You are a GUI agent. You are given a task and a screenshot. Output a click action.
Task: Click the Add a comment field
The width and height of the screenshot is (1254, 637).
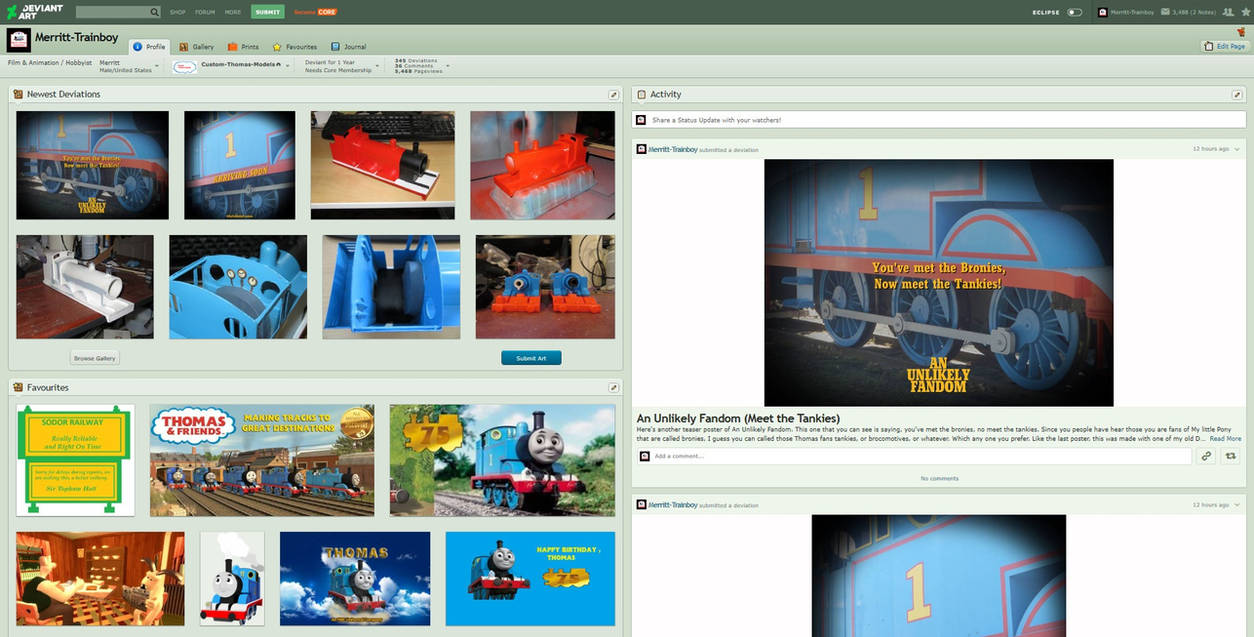click(914, 456)
